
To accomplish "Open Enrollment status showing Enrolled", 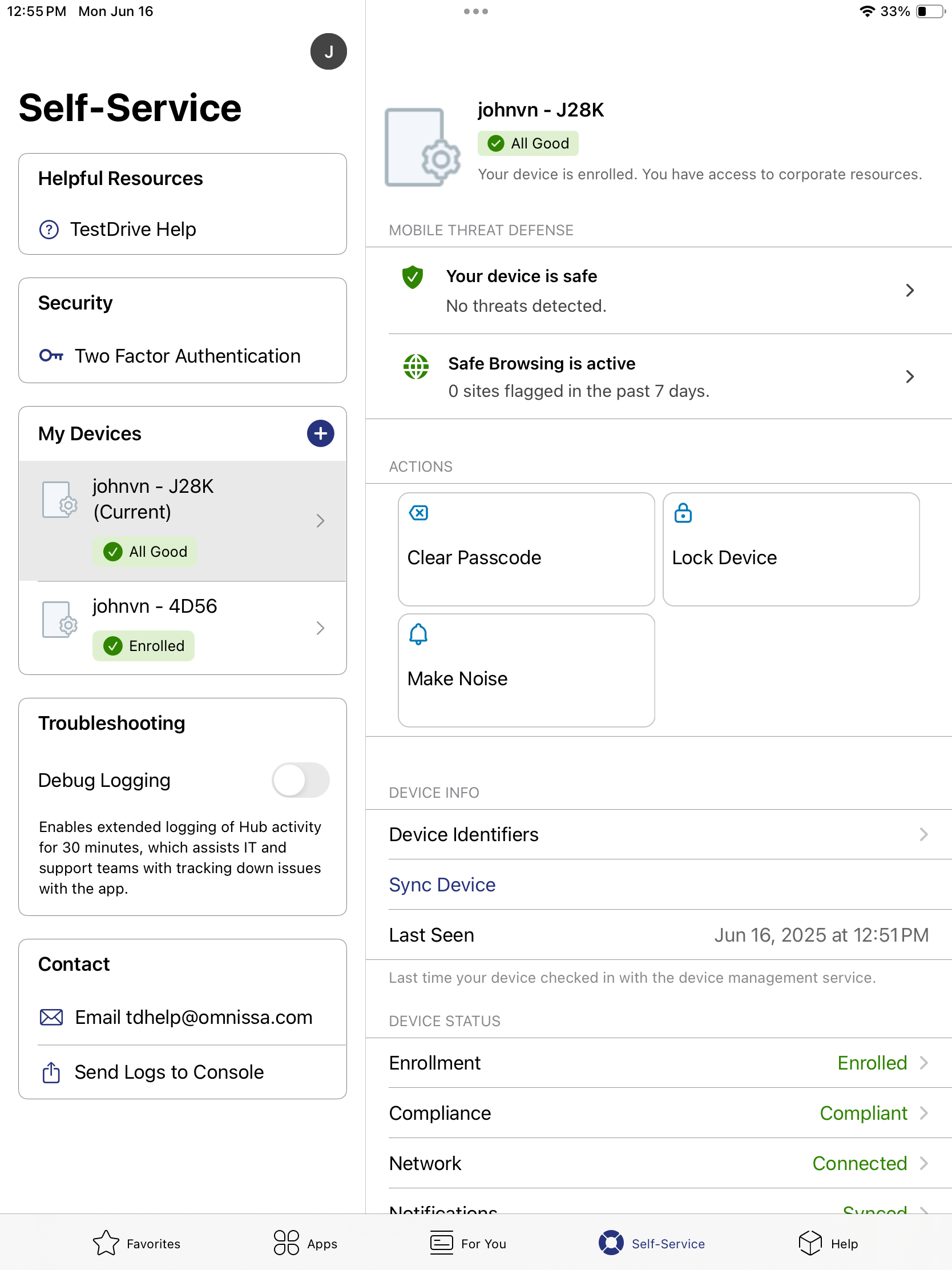I will [657, 1063].
